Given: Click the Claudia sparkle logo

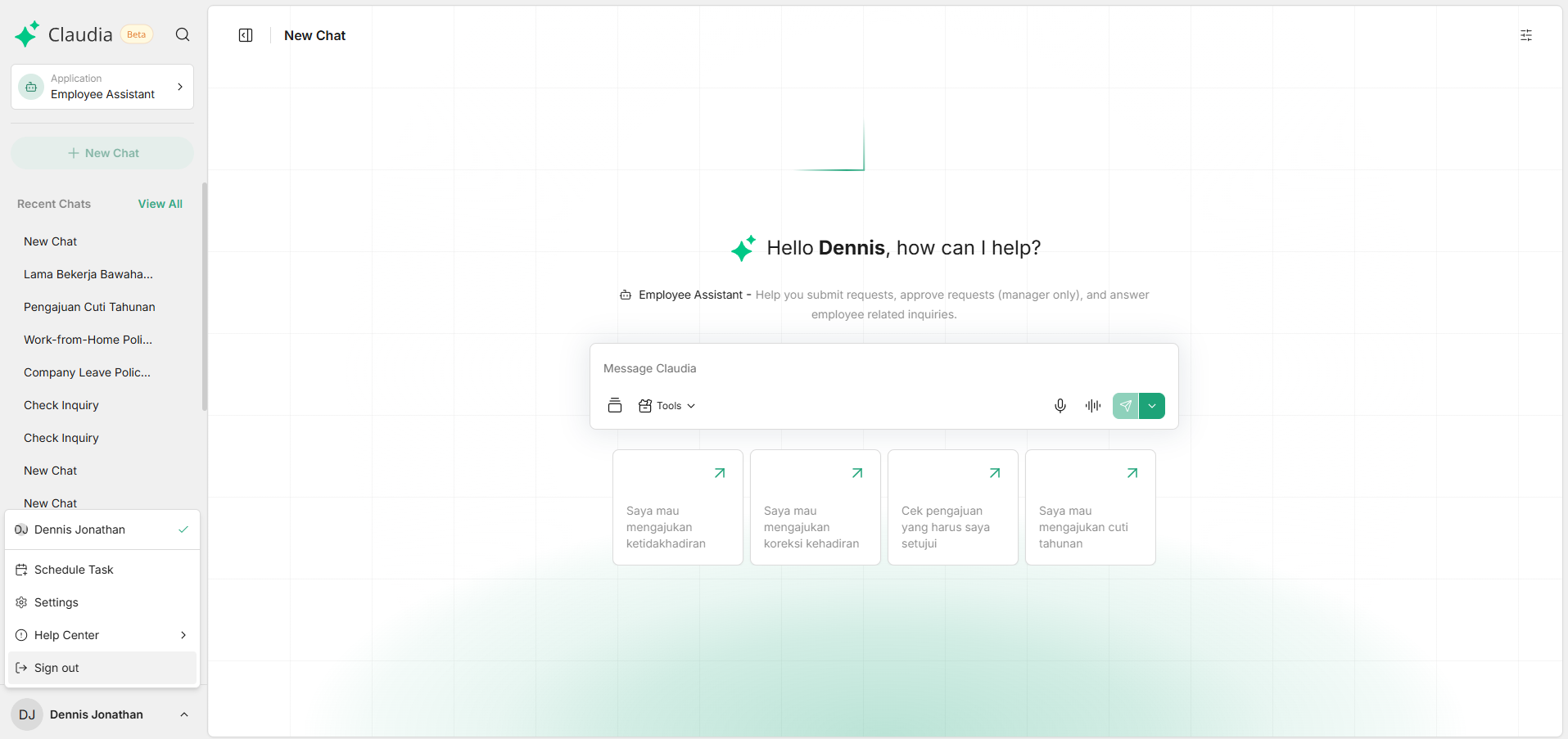Looking at the screenshot, I should click(27, 34).
